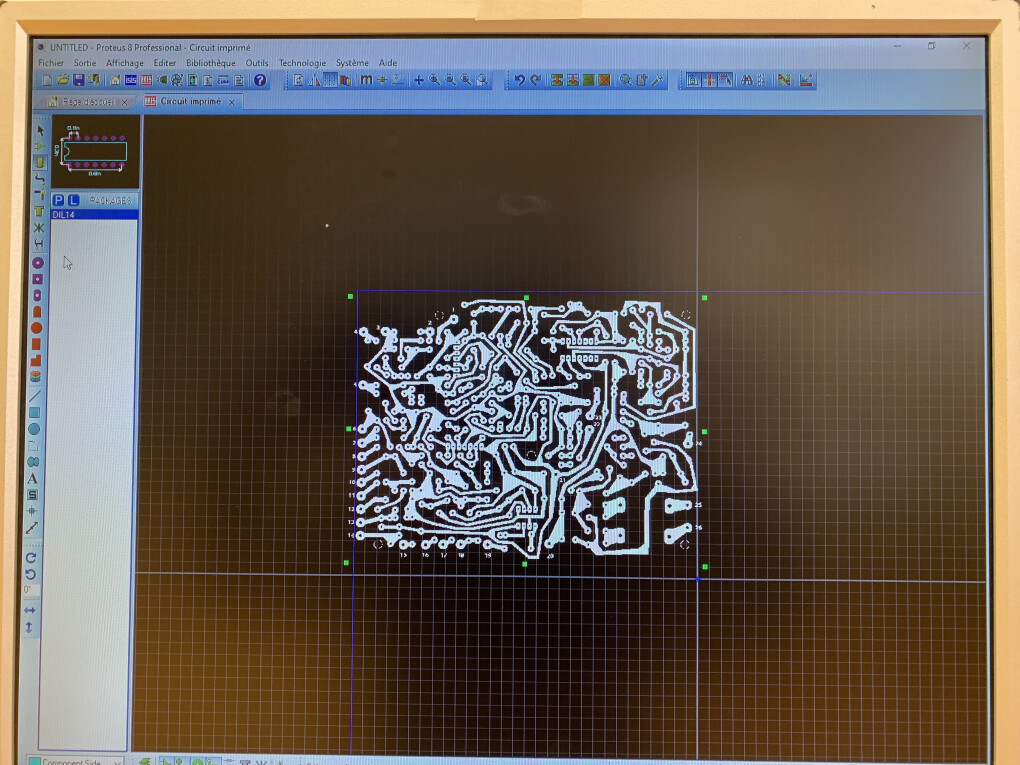Viewport: 1020px width, 765px height.
Task: Select the Edge connector pad tool
Action: [x=37, y=312]
